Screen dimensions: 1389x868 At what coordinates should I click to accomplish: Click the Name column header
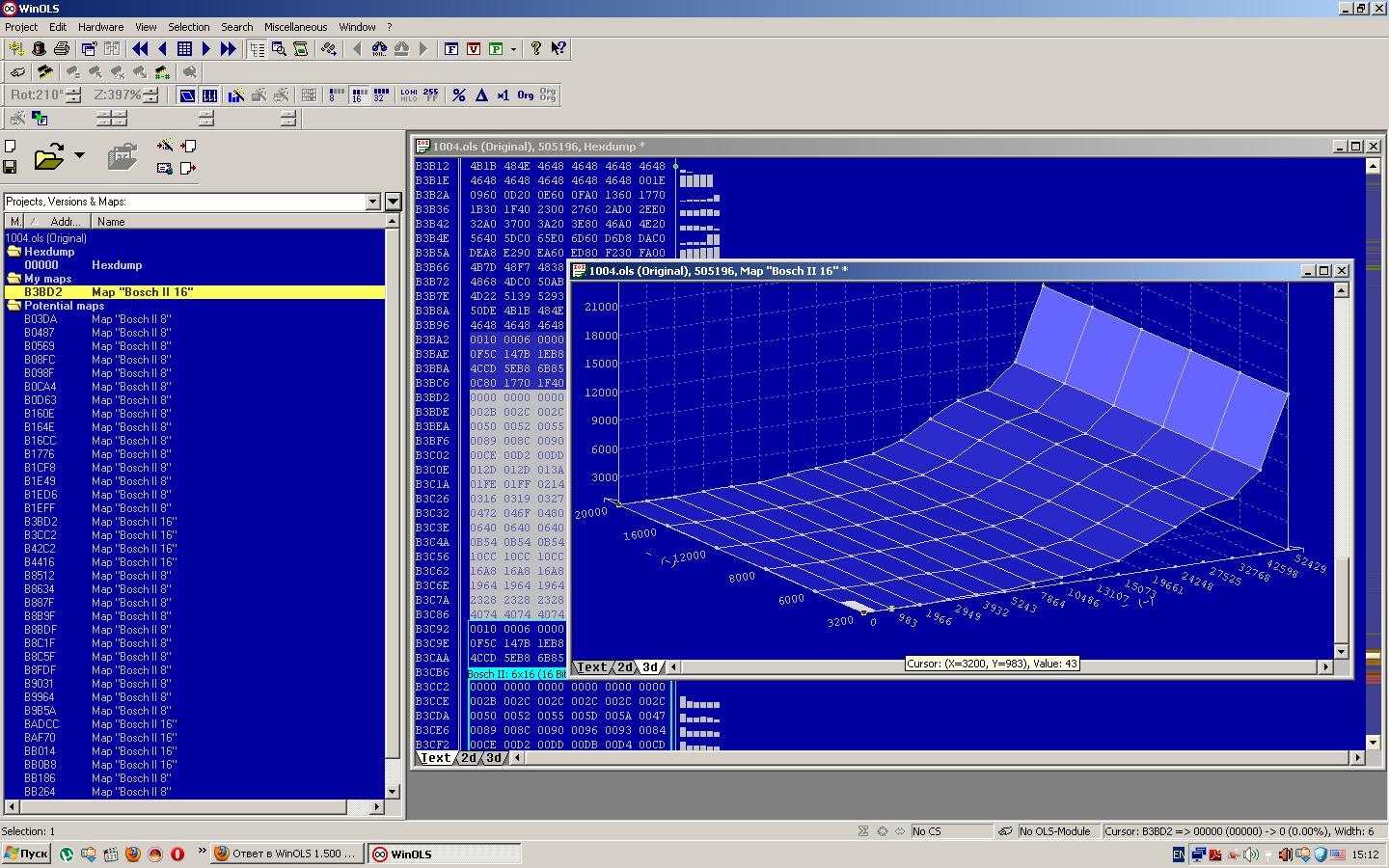tap(111, 222)
